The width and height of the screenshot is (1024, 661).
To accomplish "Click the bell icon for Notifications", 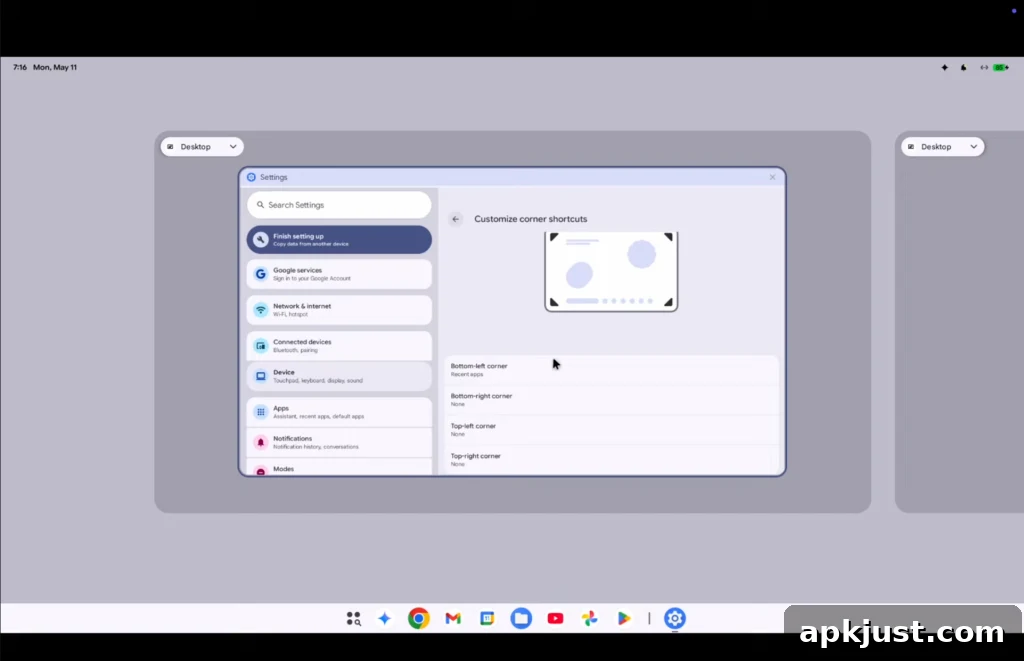I will (x=261, y=443).
